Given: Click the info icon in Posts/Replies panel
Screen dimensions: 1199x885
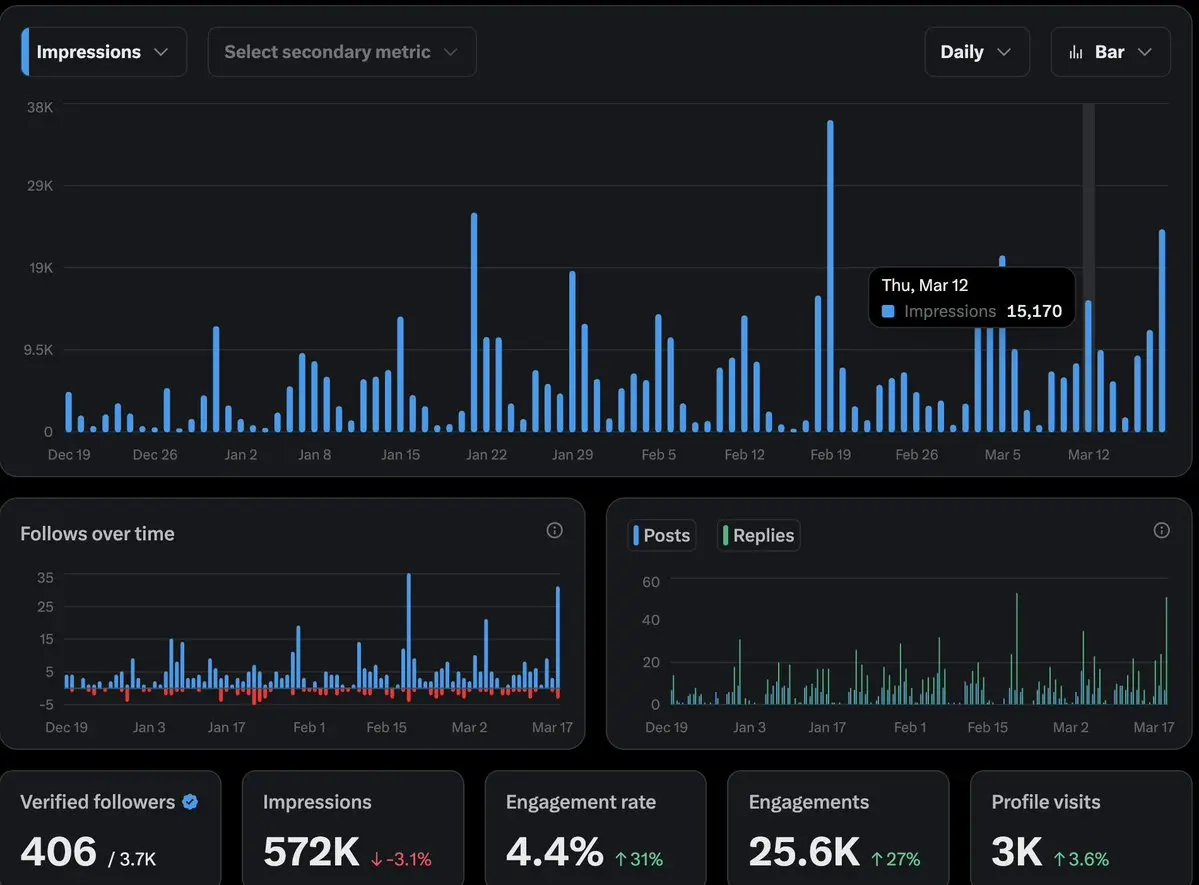Looking at the screenshot, I should coord(1161,530).
